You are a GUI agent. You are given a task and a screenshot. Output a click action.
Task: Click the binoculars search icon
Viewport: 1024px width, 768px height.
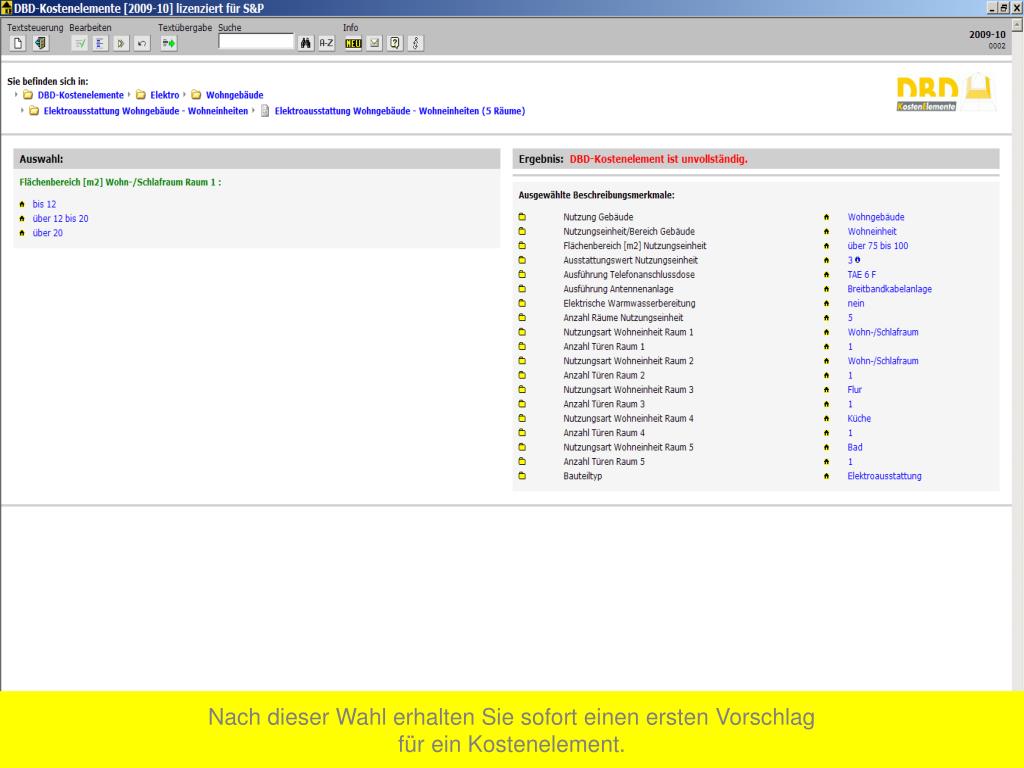(x=304, y=43)
